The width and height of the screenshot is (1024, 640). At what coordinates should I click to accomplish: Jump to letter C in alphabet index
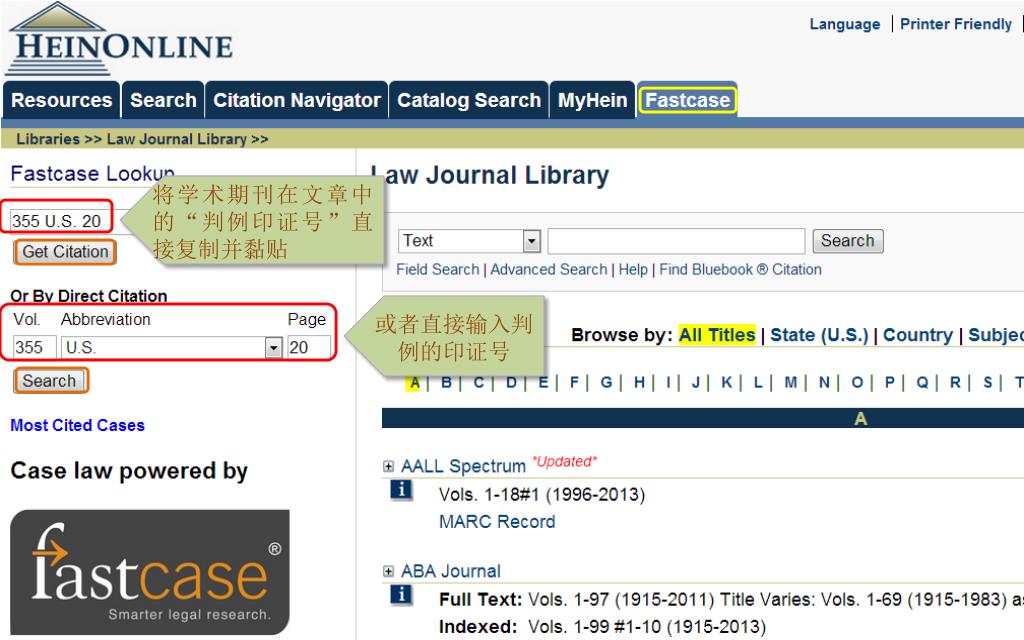pos(479,383)
